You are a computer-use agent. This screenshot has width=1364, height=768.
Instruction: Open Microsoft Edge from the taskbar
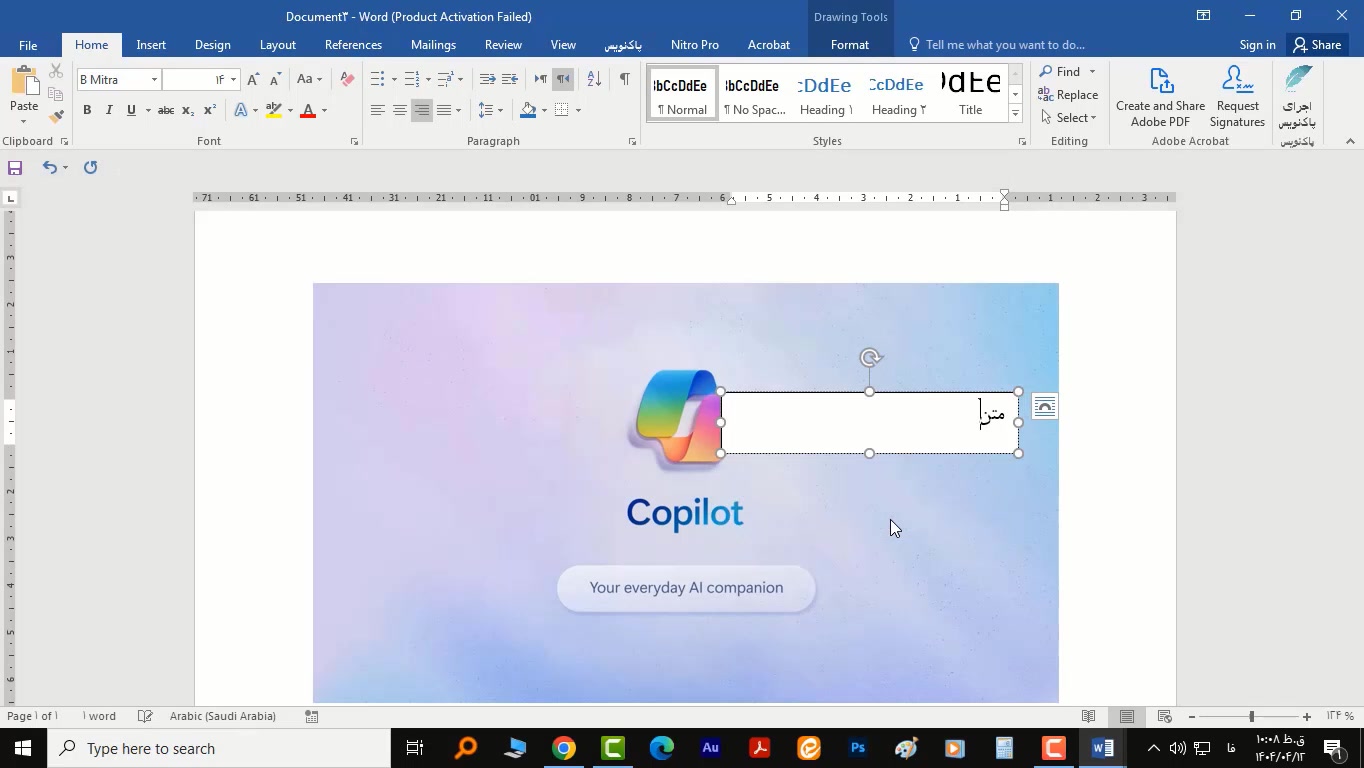coord(662,748)
